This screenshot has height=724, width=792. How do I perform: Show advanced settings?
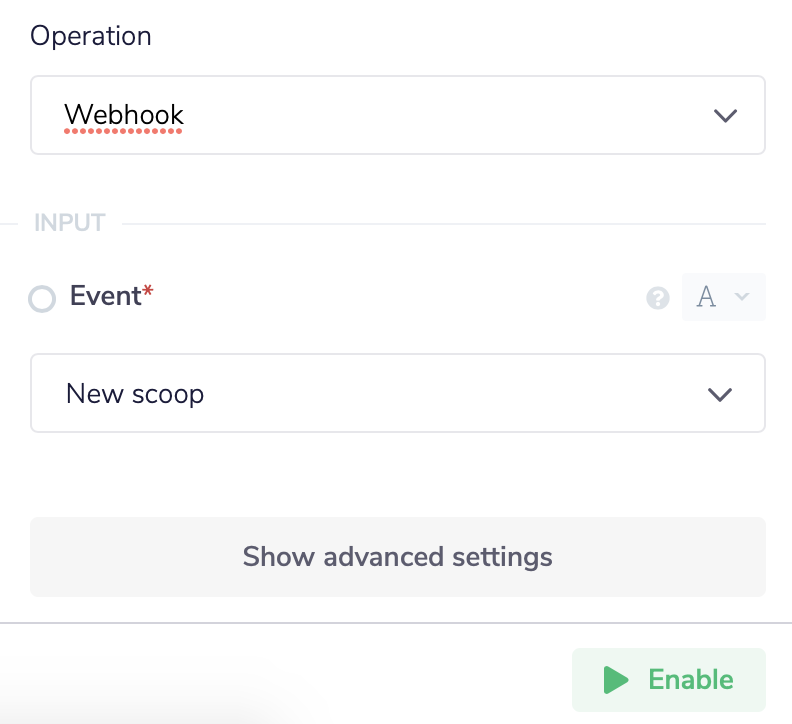click(397, 556)
